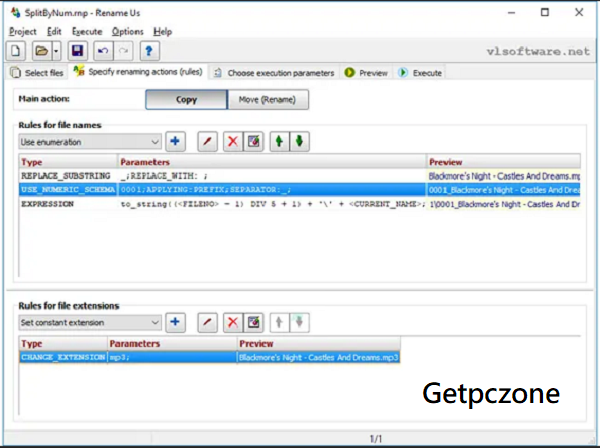Add file name rule with plus icon

[x=175, y=142]
